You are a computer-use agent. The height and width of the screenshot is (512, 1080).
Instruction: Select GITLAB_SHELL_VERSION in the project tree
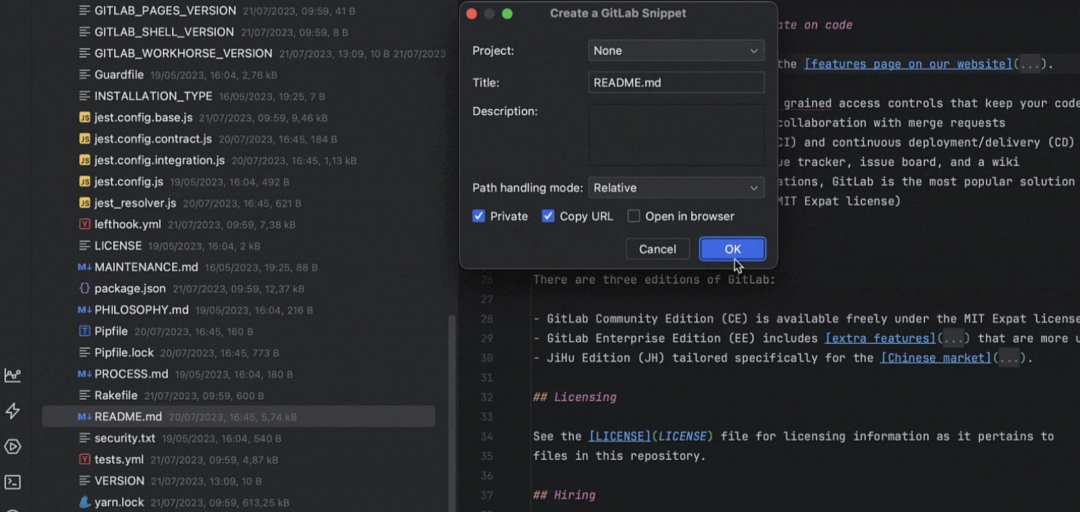pyautogui.click(x=164, y=32)
